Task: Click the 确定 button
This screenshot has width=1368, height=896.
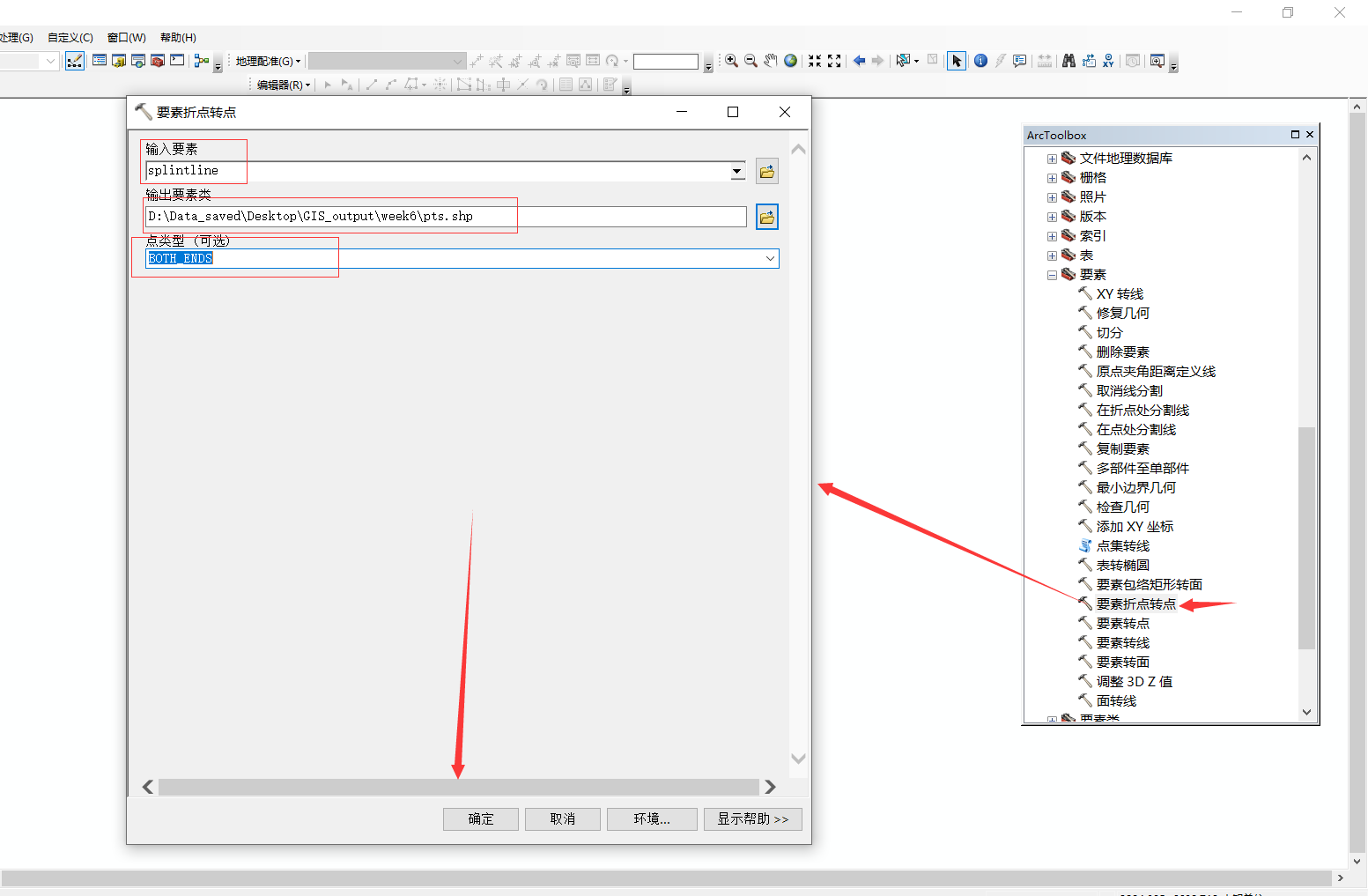Action: click(x=481, y=818)
